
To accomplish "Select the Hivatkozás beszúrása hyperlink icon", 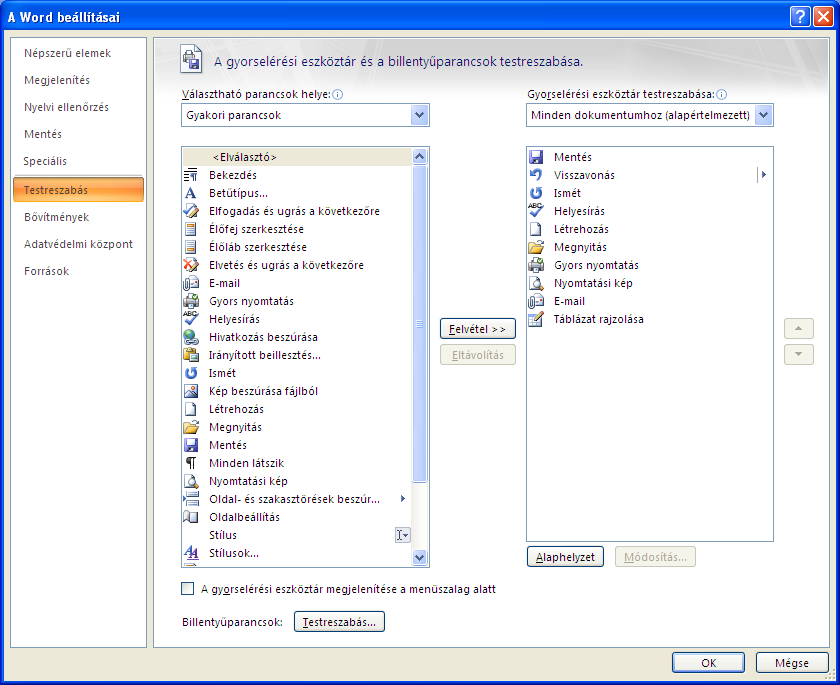I will pos(191,337).
